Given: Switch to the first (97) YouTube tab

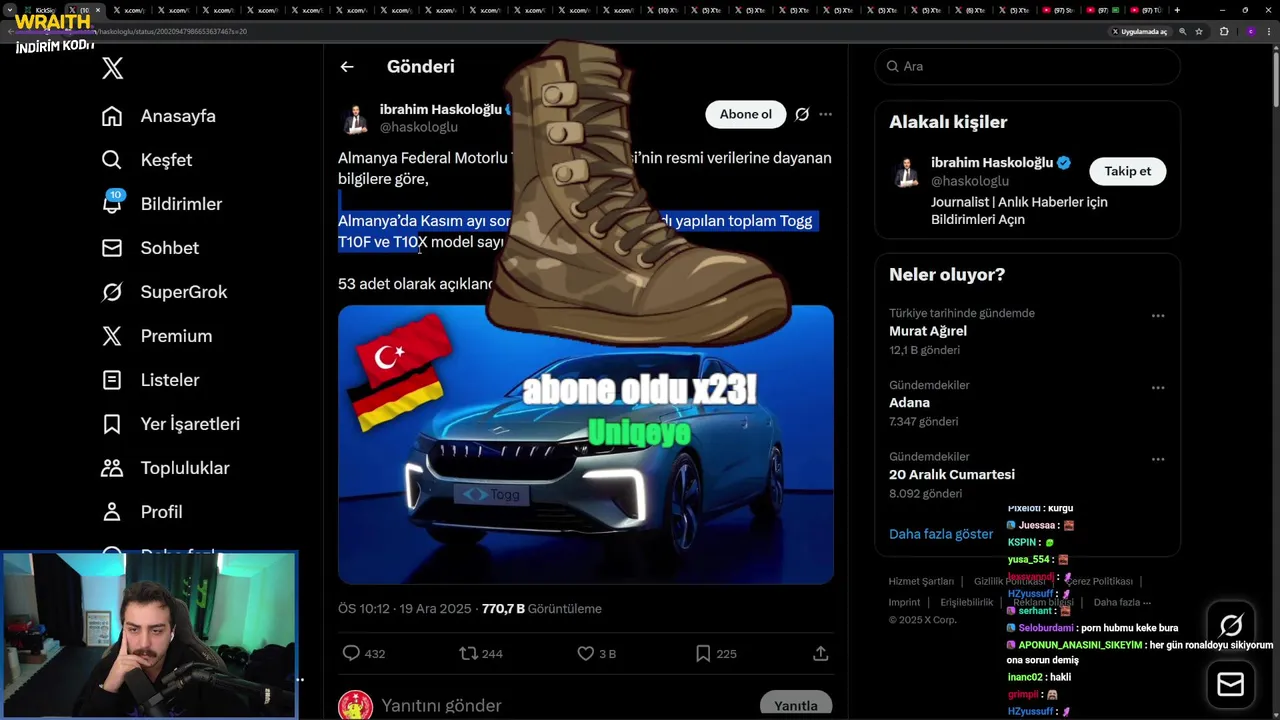Looking at the screenshot, I should [x=1057, y=10].
